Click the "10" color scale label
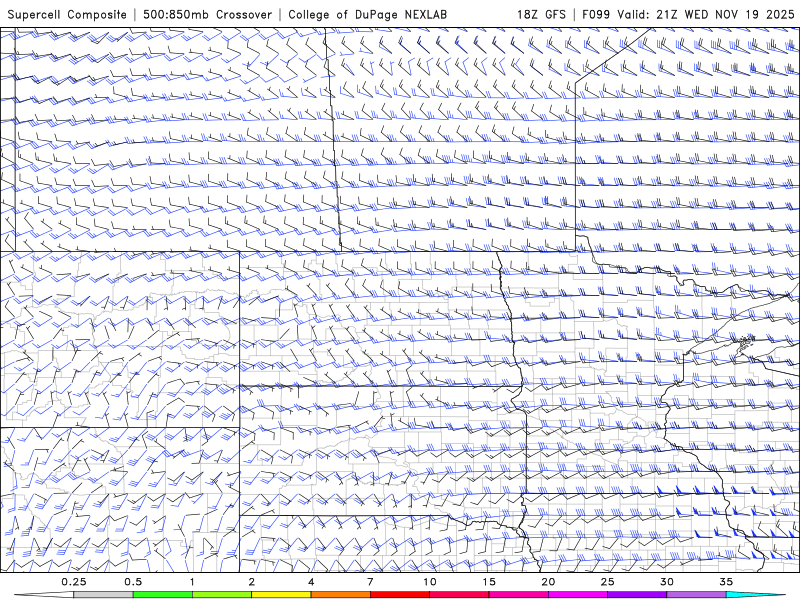 pos(430,582)
